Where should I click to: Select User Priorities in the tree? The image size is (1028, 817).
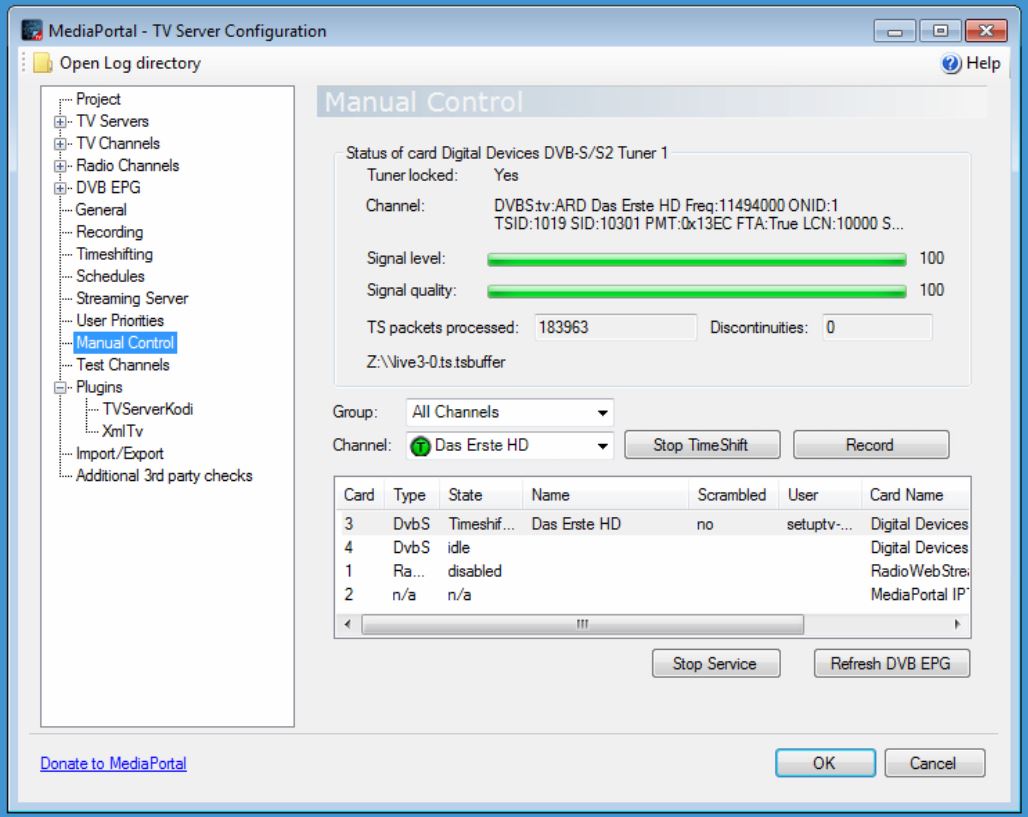(120, 321)
